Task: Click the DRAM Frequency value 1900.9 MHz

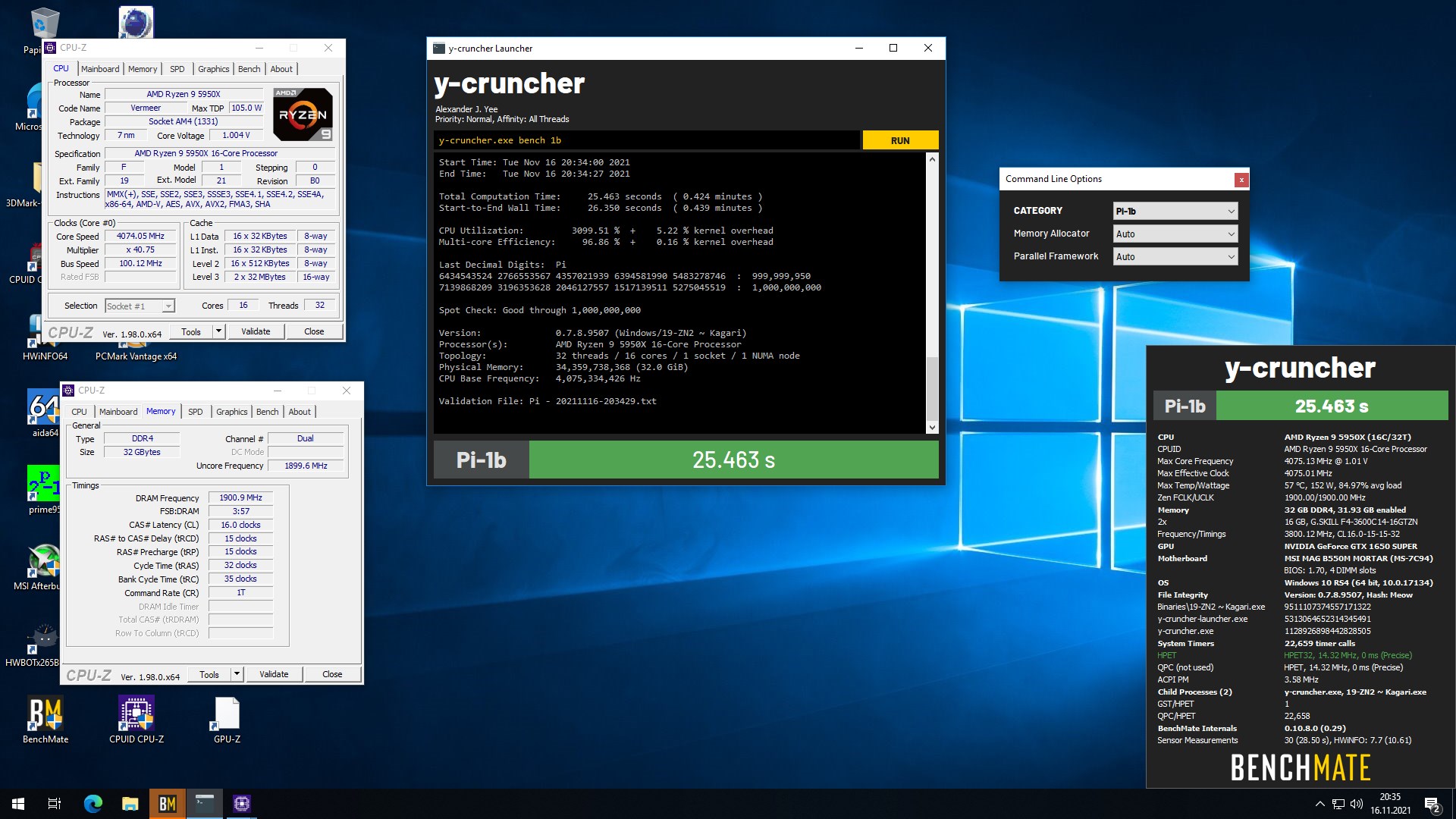Action: click(x=240, y=497)
